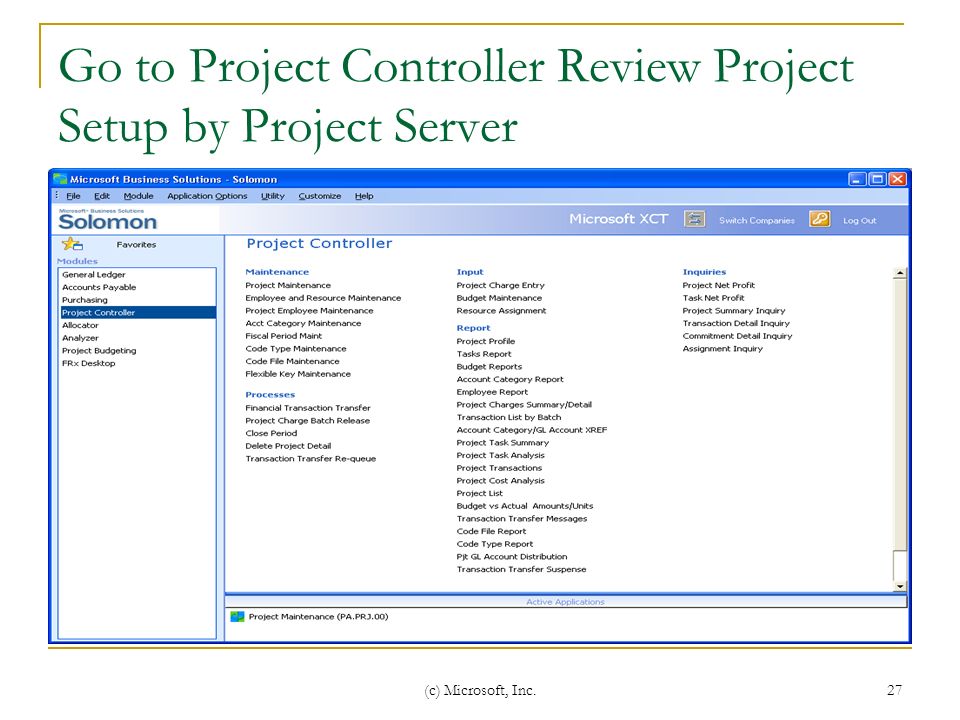
Task: Click the Solomon title bar app icon
Action: [60, 179]
